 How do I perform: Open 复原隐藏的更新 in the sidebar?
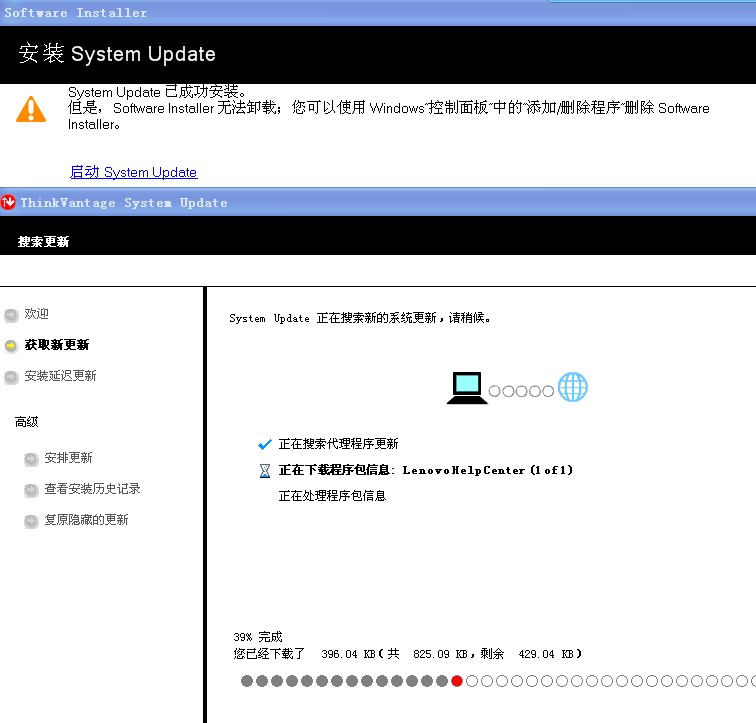86,520
